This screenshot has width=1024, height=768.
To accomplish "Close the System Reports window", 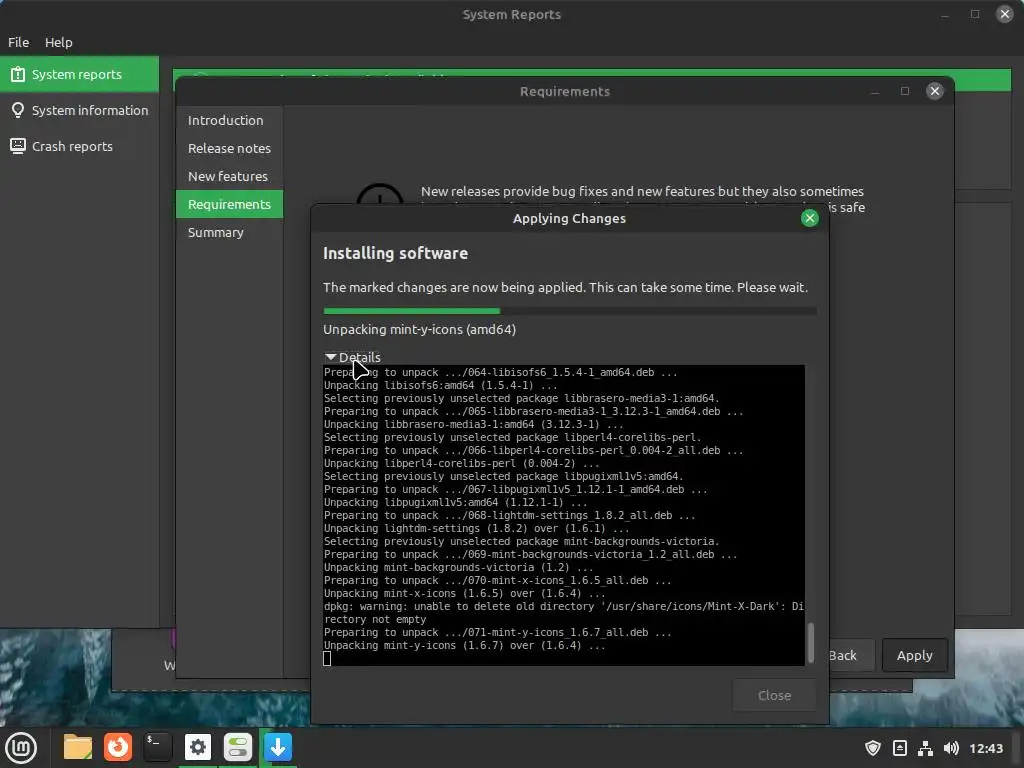I will tap(1004, 14).
